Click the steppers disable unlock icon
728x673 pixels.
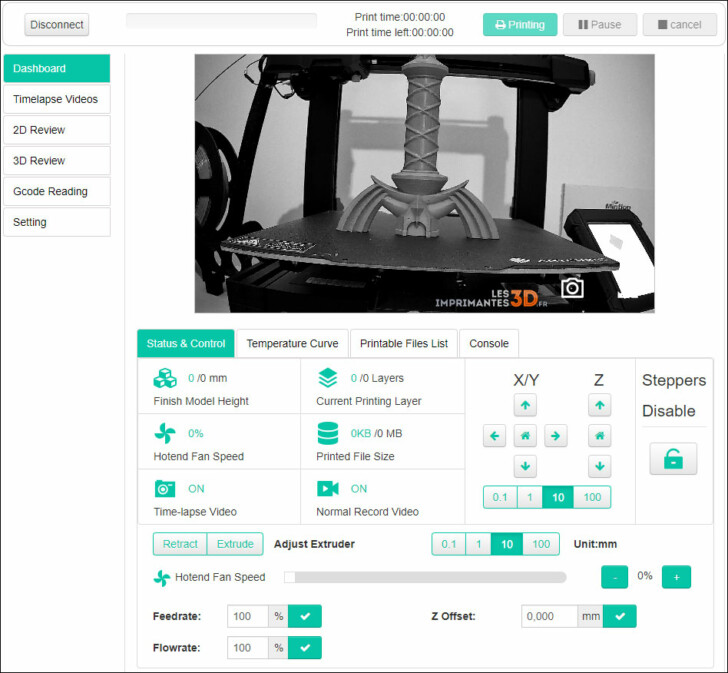tap(673, 459)
